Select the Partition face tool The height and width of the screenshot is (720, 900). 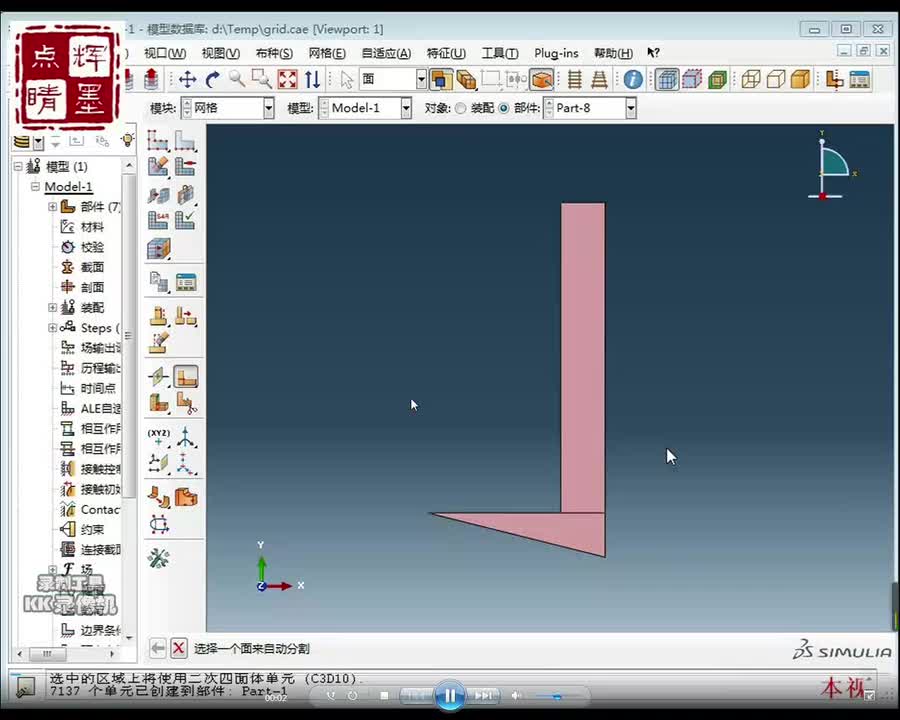pyautogui.click(x=185, y=377)
